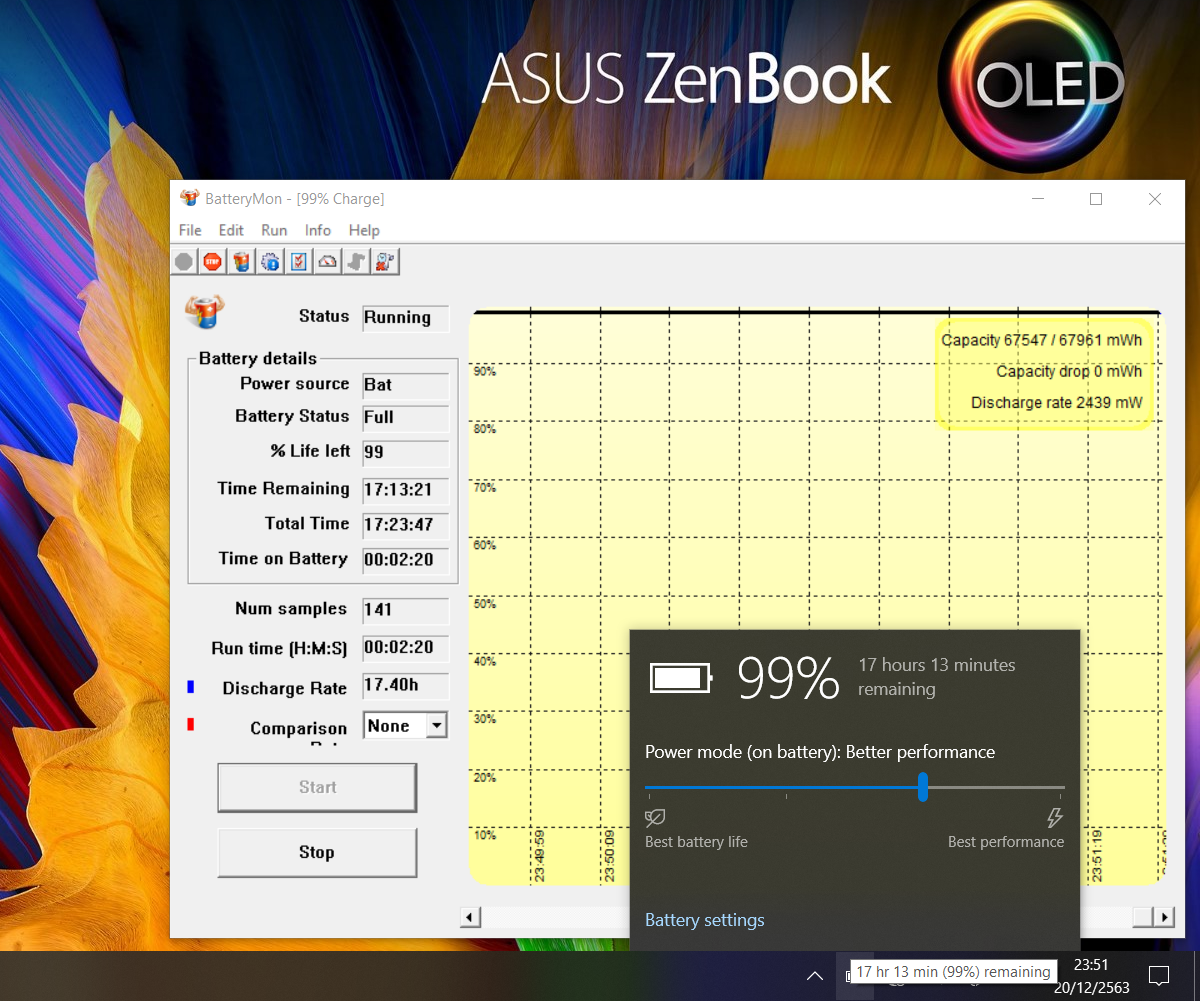
Task: Open the Run menu
Action: point(274,230)
